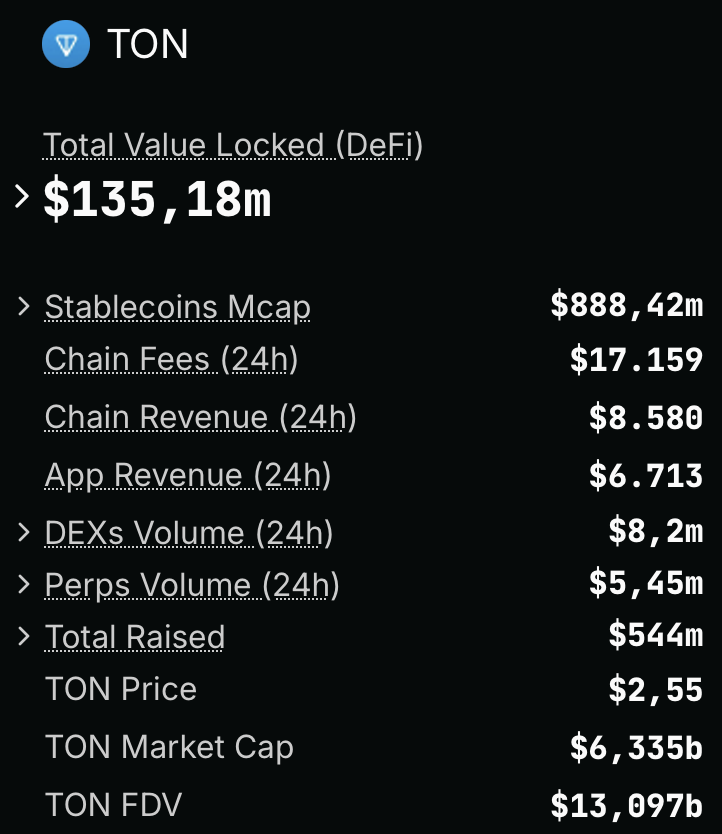The width and height of the screenshot is (722, 834).
Task: Click the TON Market Cap value
Action: click(636, 747)
